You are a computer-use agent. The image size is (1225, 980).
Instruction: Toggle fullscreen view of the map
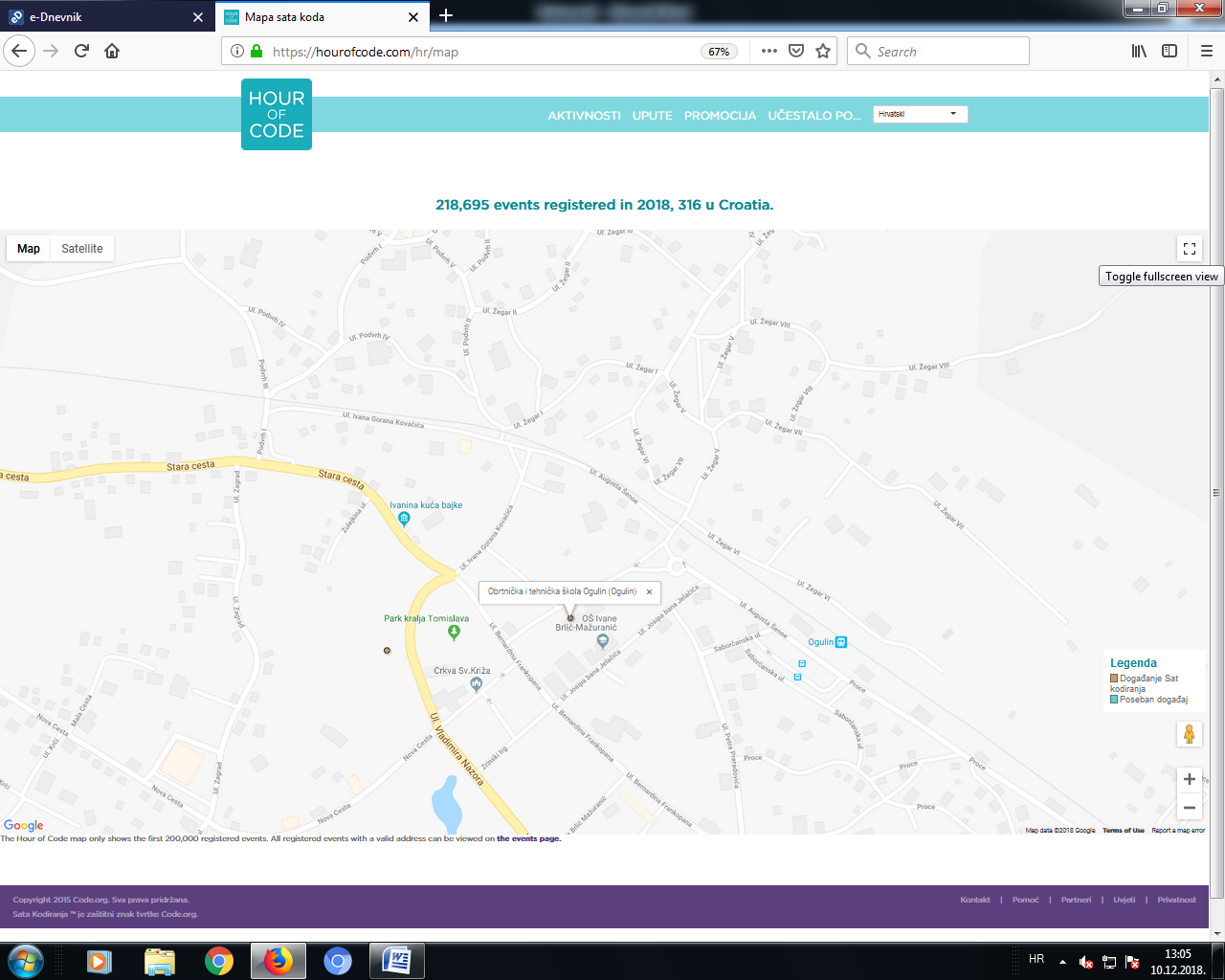coord(1190,249)
